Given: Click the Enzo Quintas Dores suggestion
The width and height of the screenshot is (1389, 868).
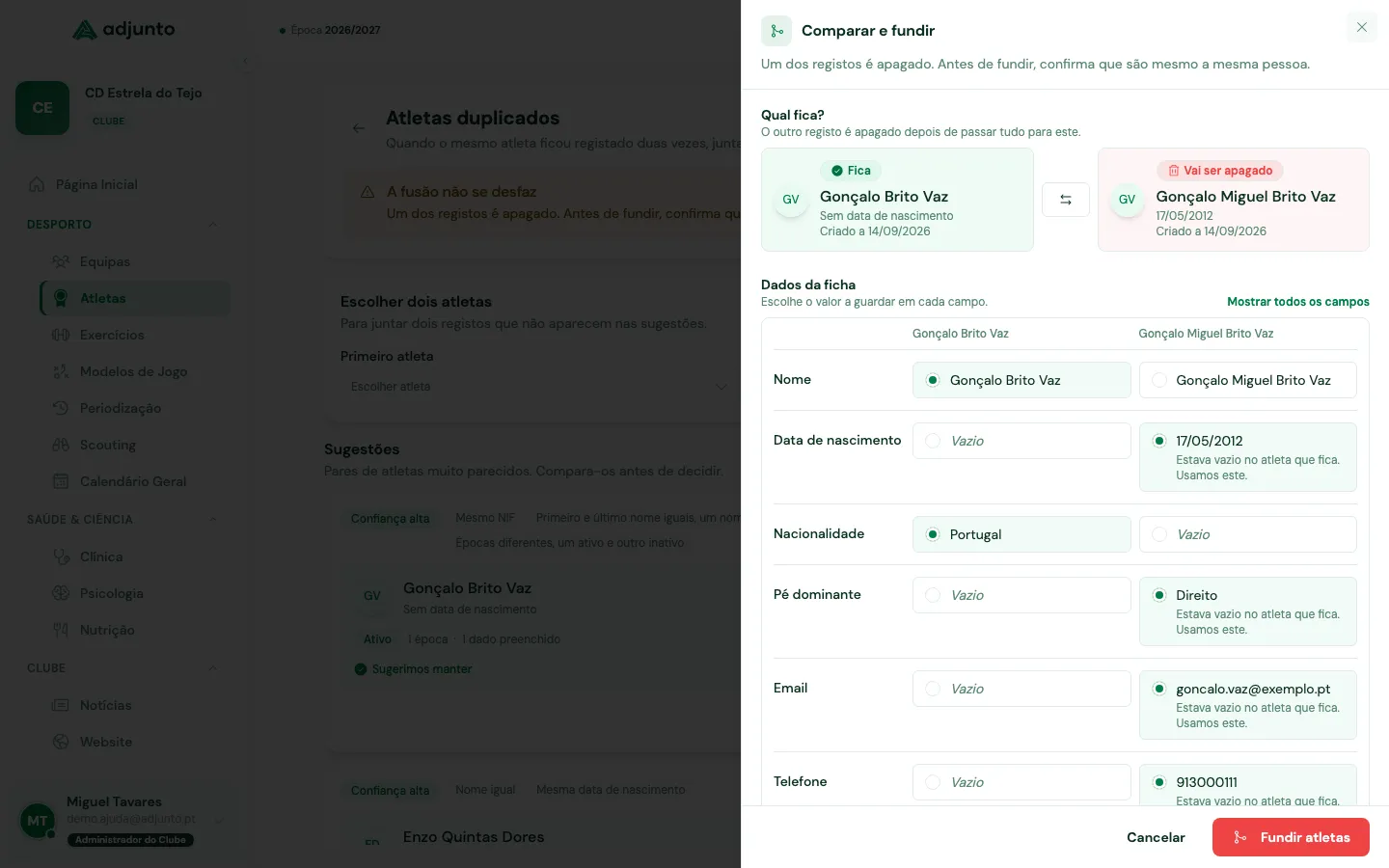Looking at the screenshot, I should point(474,837).
